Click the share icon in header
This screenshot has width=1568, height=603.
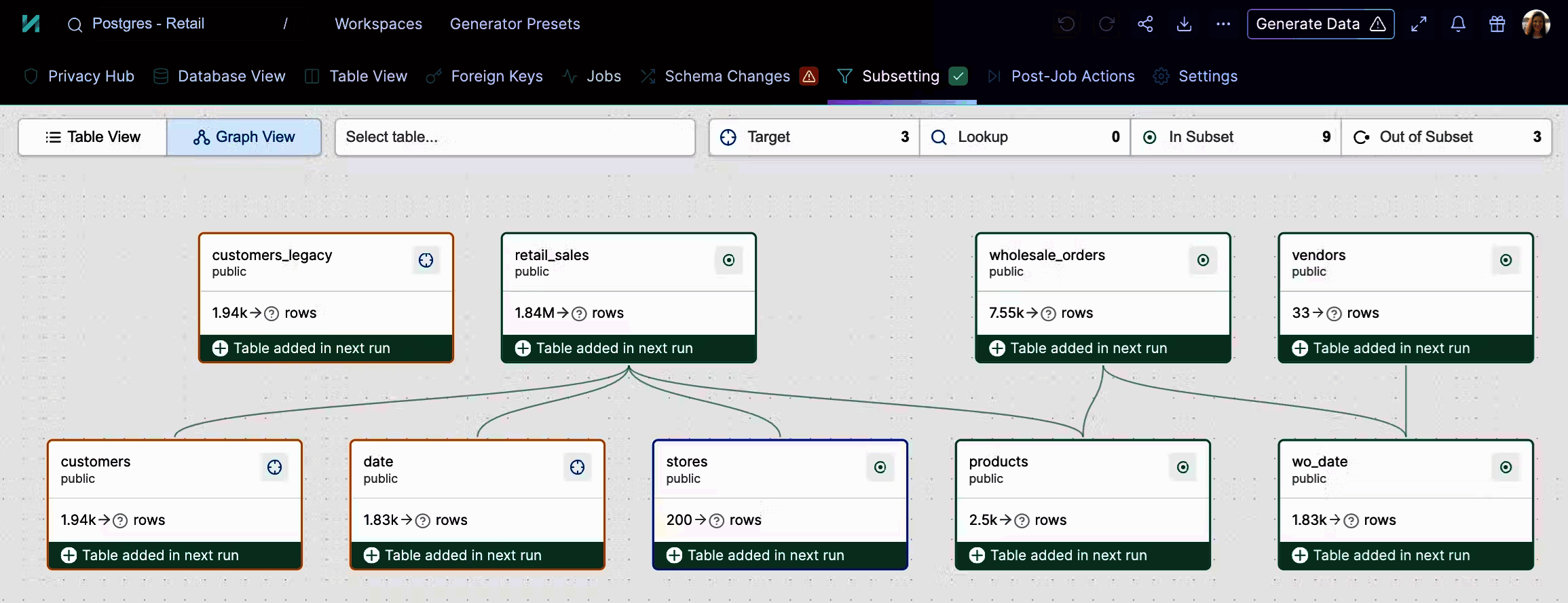coord(1146,24)
